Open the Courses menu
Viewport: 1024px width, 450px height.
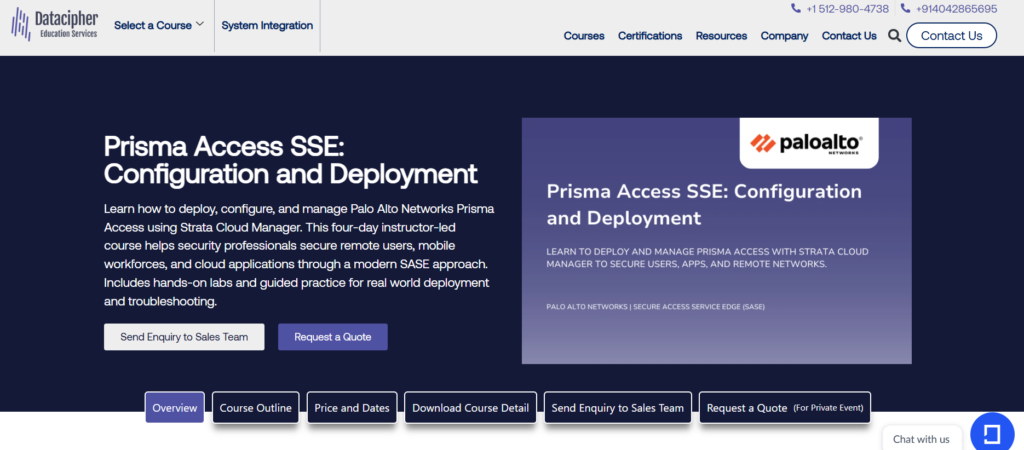point(584,36)
